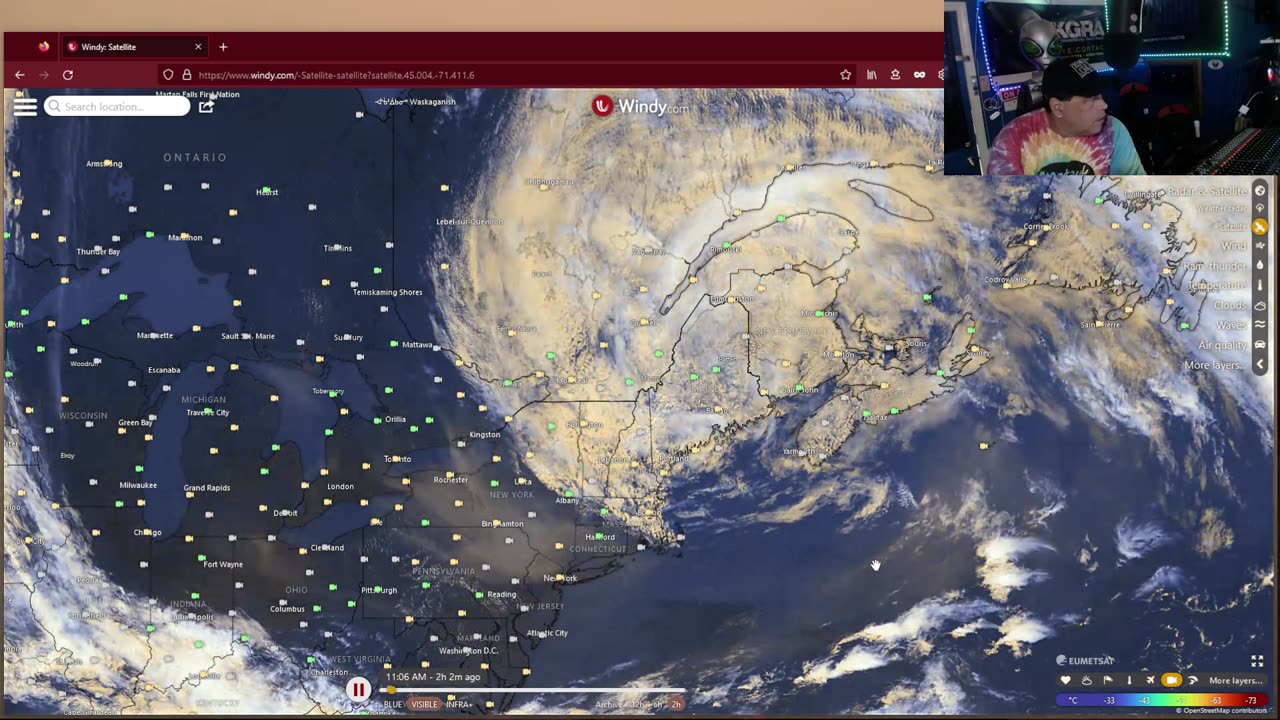Click the 'Radar & Satellite' text label
This screenshot has width=1280, height=720.
click(x=1209, y=191)
